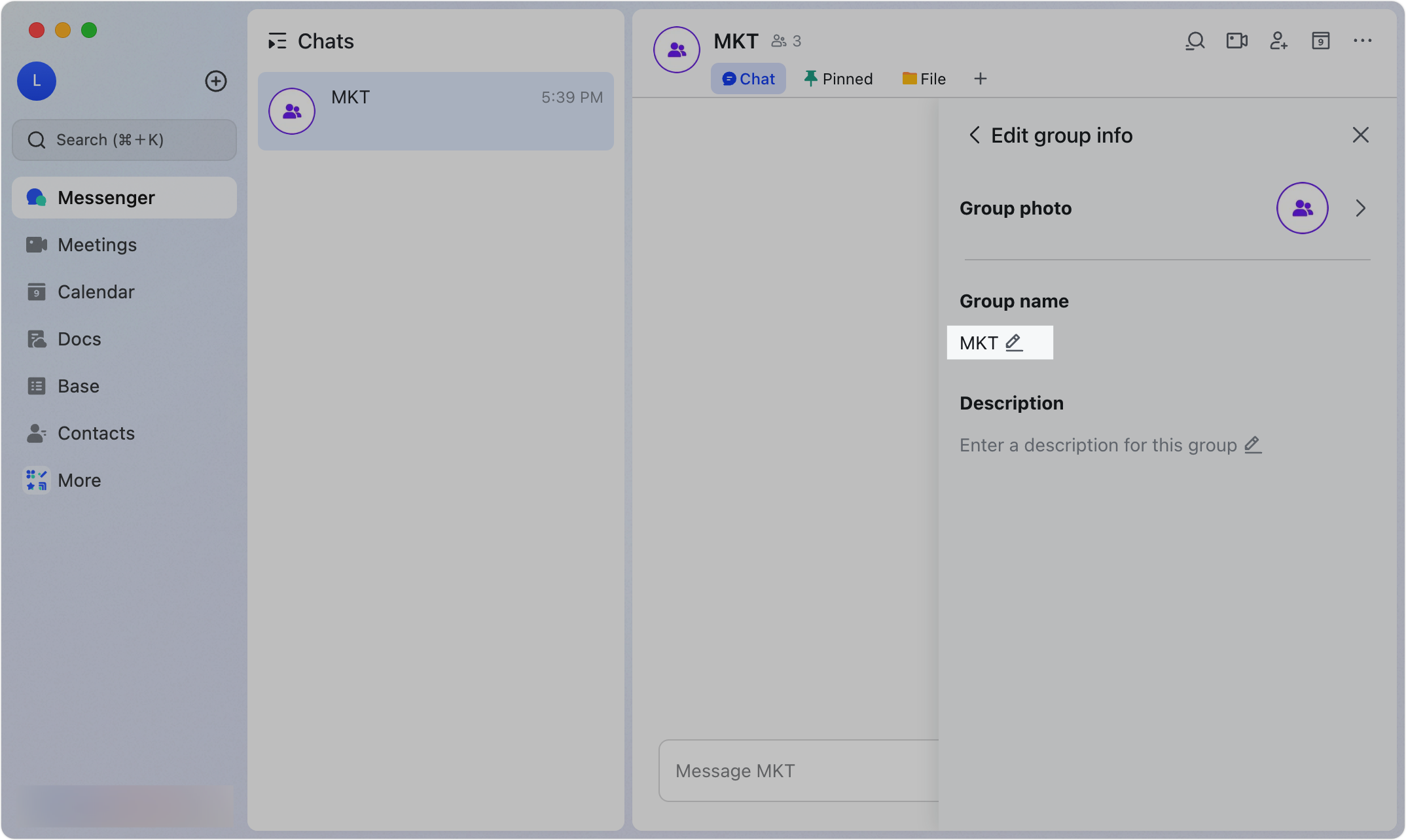Edit the group description pencil icon
Viewport: 1406px width, 840px height.
1252,445
